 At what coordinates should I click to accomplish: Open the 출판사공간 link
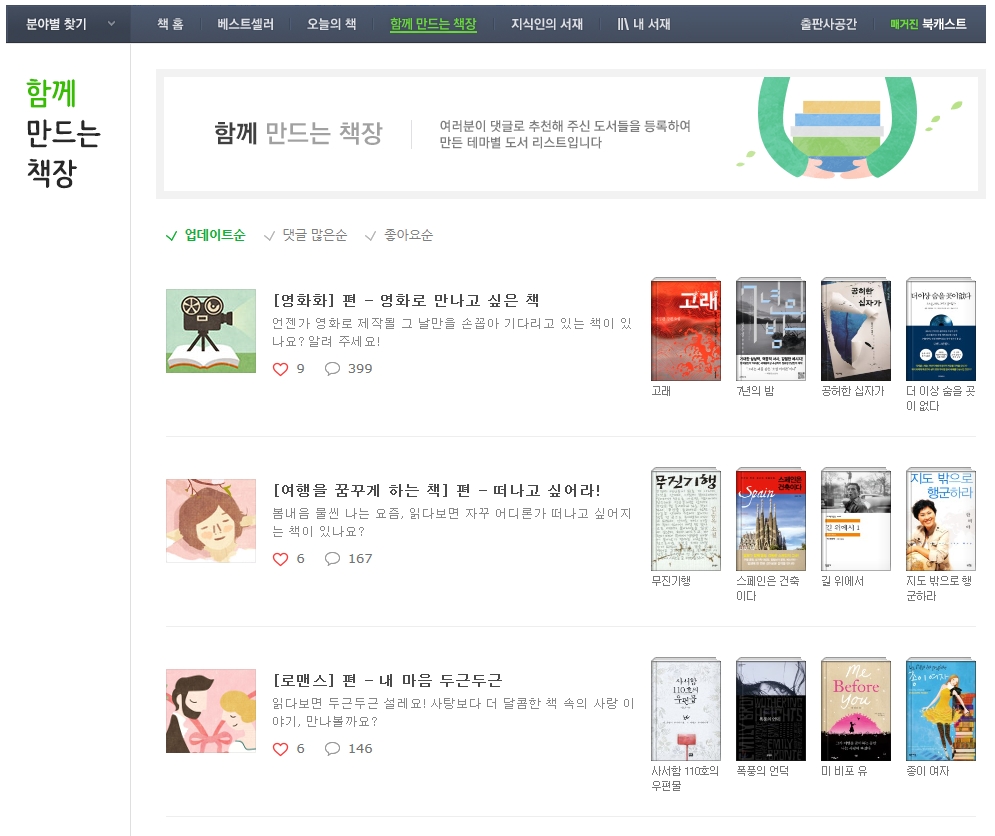point(828,24)
